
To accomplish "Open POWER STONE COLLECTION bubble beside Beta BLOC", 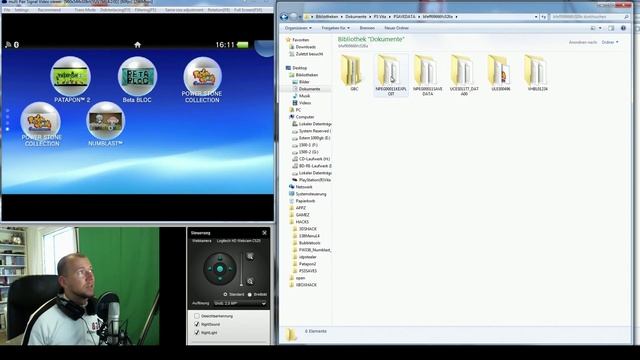I will [x=202, y=76].
